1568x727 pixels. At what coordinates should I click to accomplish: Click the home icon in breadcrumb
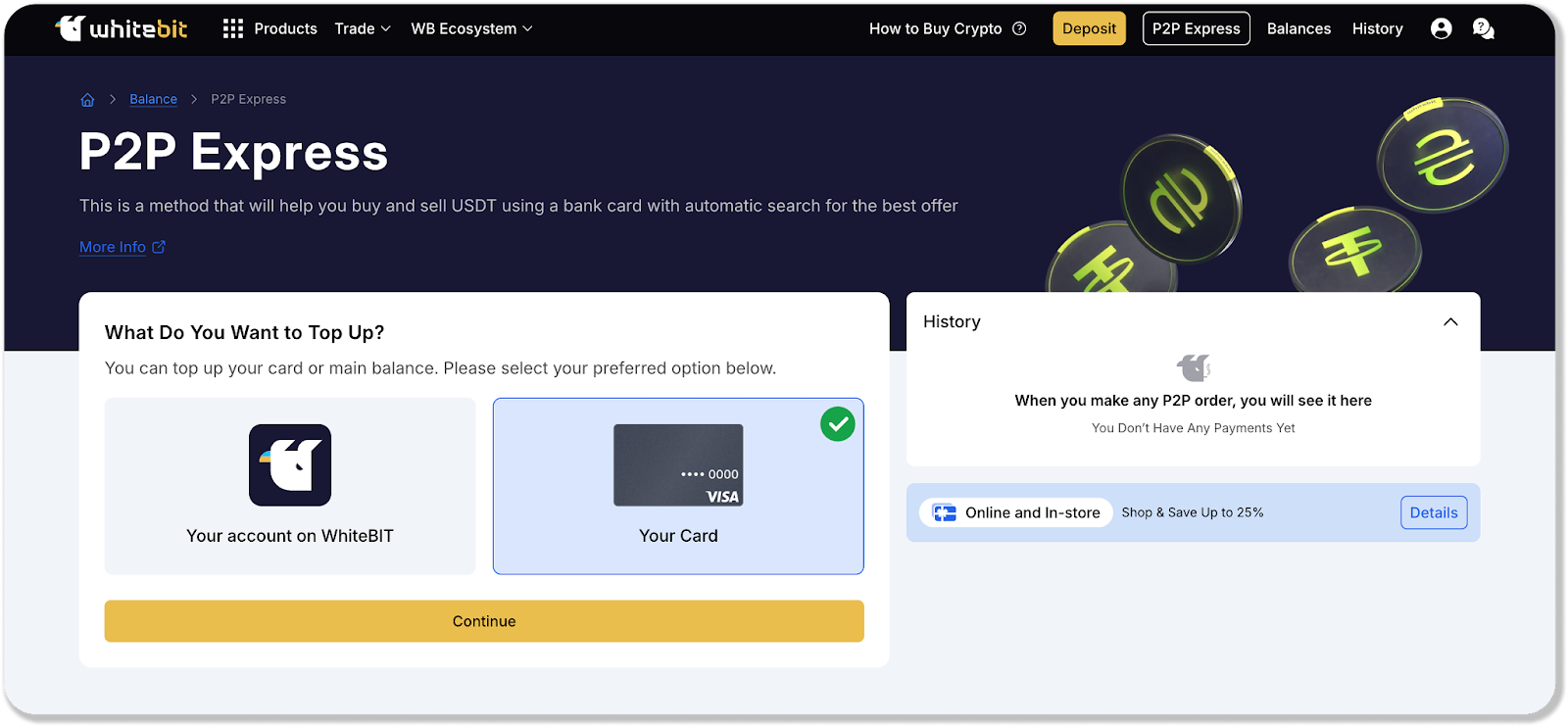(87, 100)
